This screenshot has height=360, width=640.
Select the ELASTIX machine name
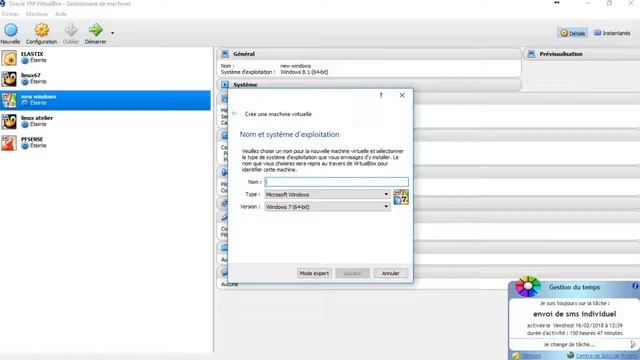(32, 54)
